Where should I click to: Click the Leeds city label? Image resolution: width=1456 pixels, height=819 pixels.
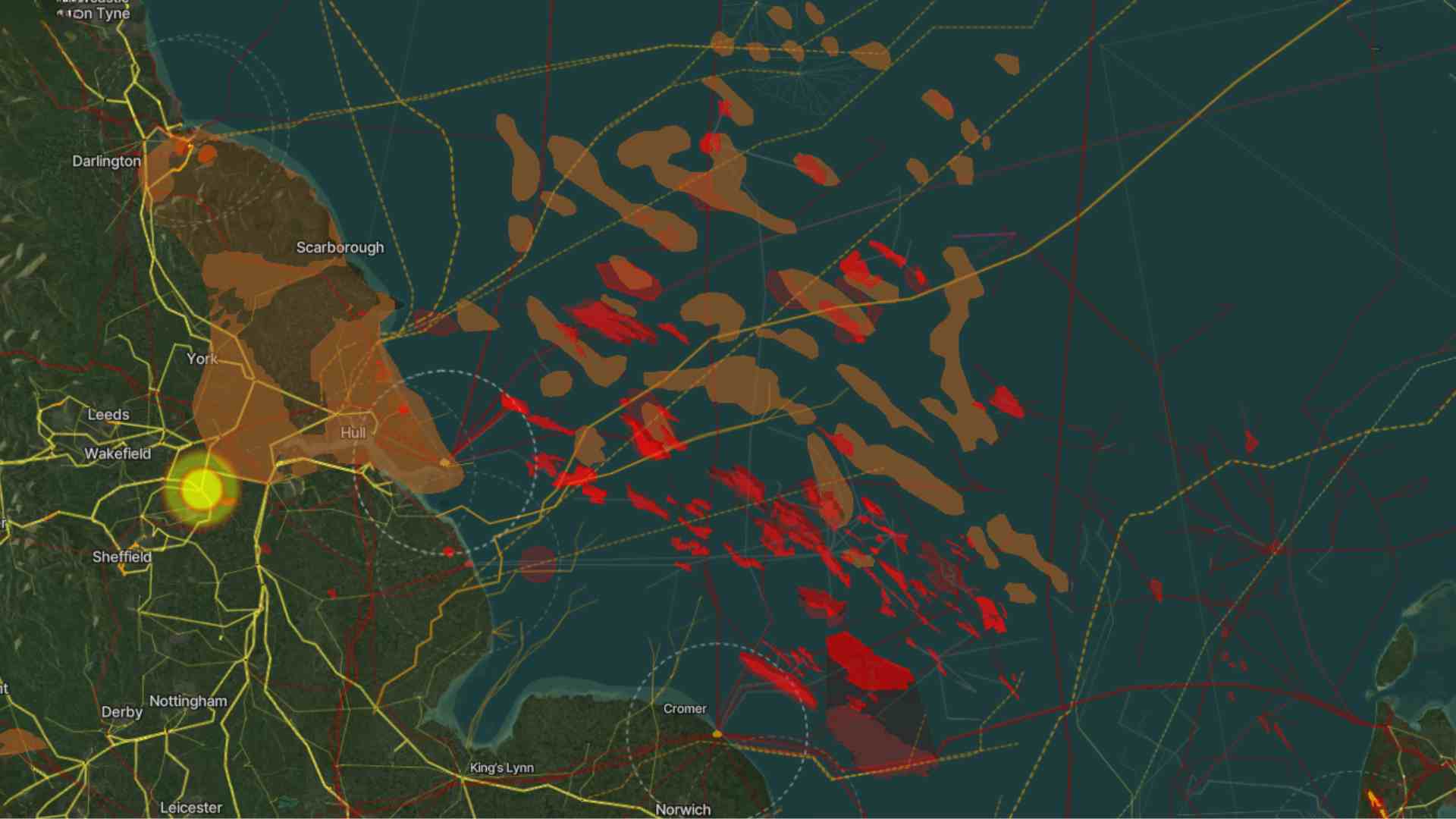point(108,415)
